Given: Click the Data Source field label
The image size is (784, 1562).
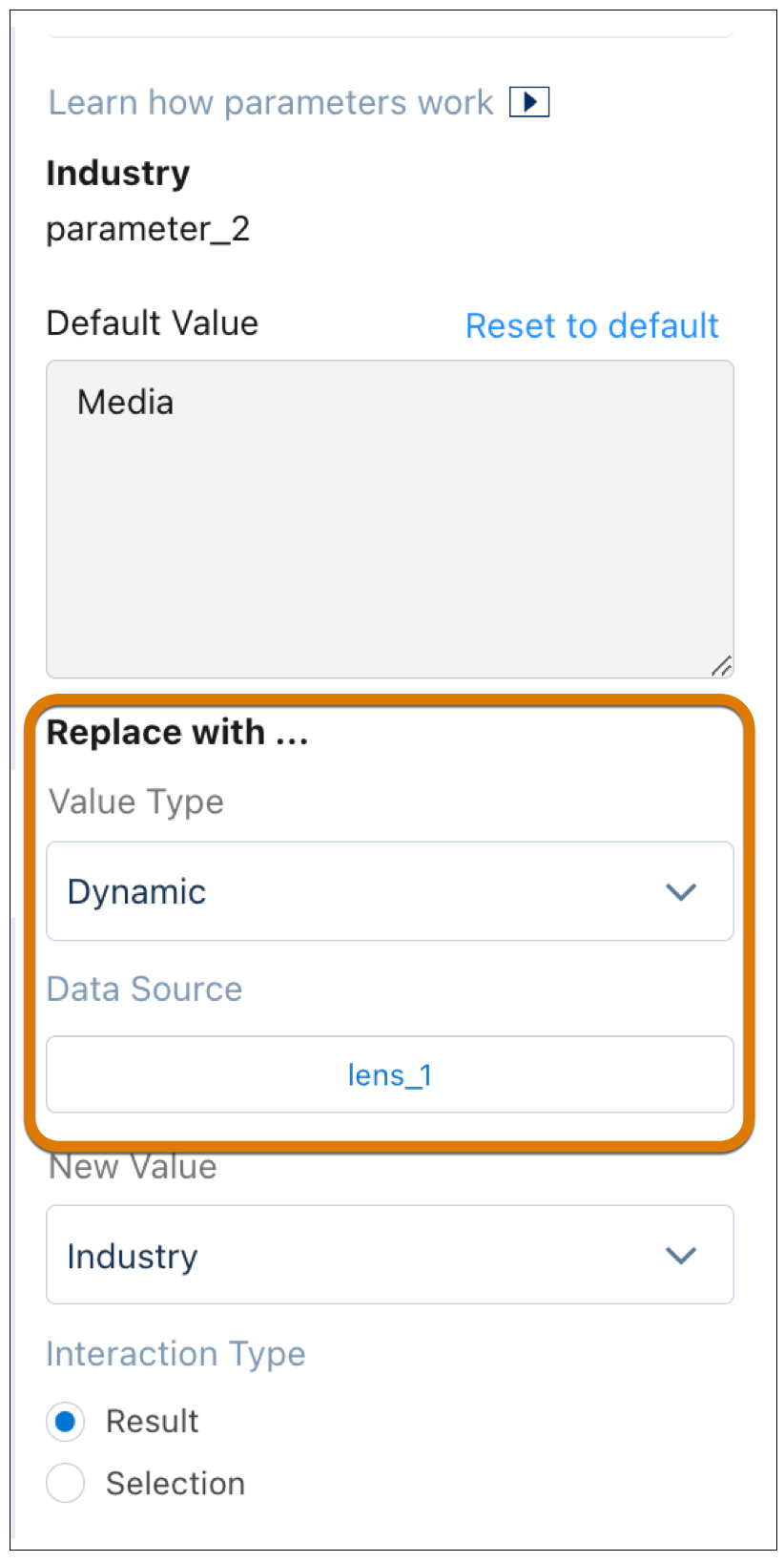Looking at the screenshot, I should point(145,989).
